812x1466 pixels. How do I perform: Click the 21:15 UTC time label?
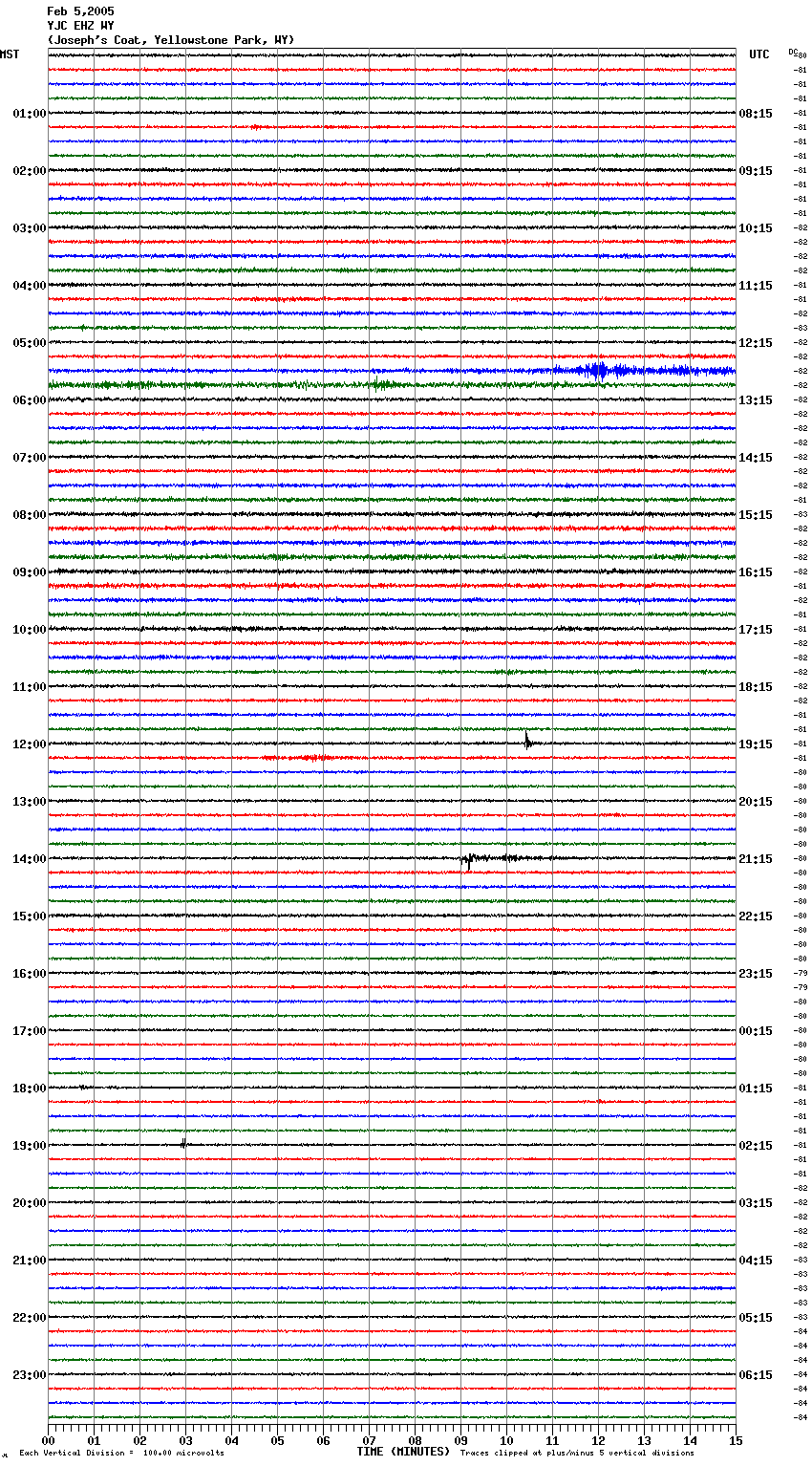point(756,859)
